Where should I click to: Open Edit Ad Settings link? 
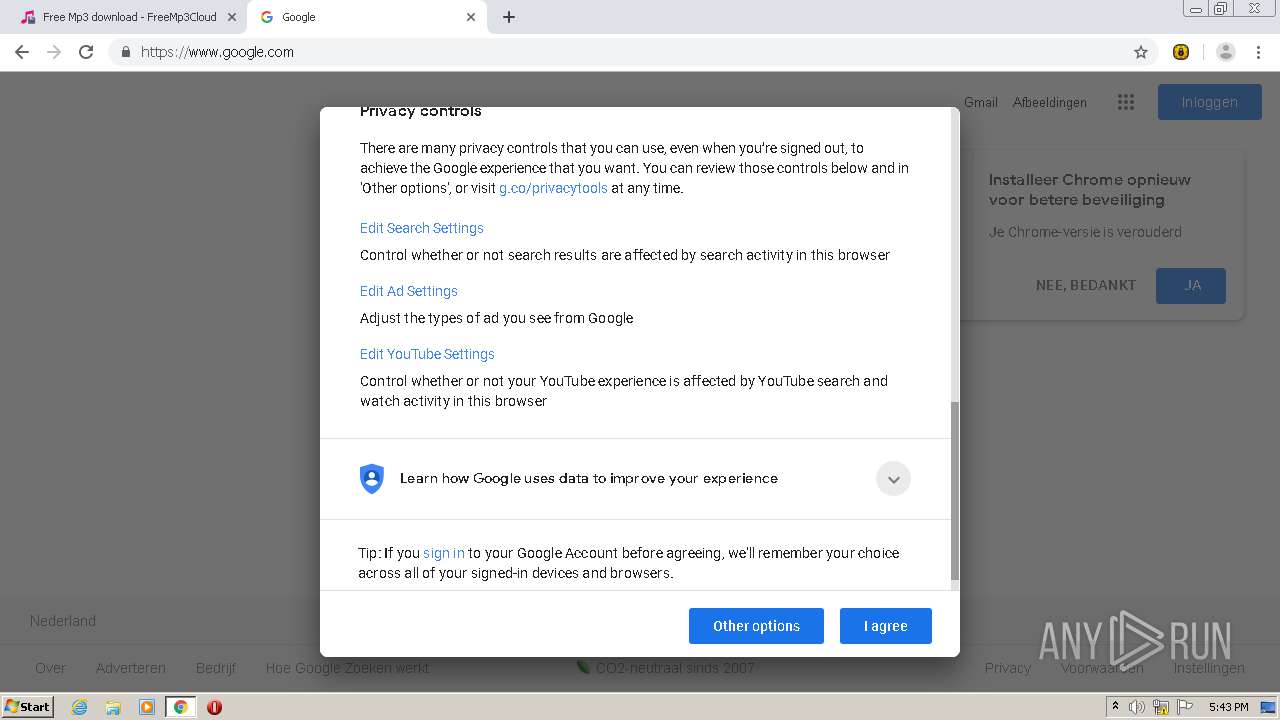(x=409, y=291)
